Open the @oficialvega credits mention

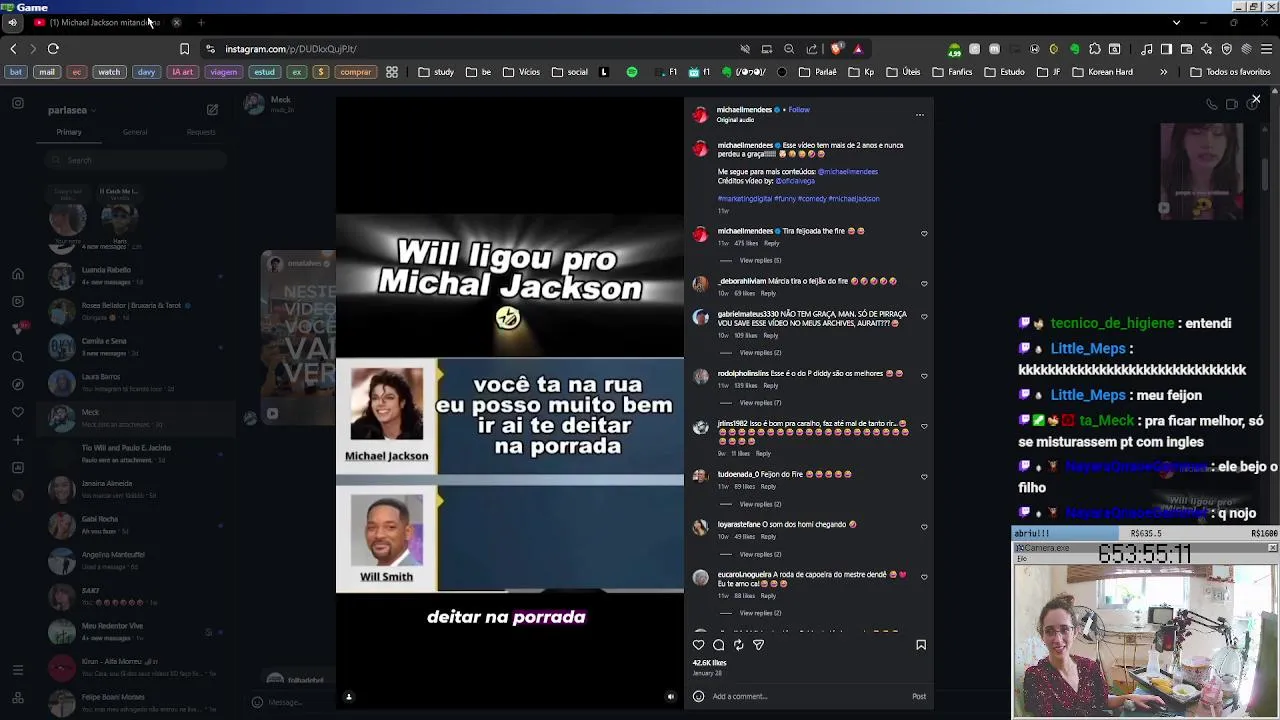(x=795, y=181)
